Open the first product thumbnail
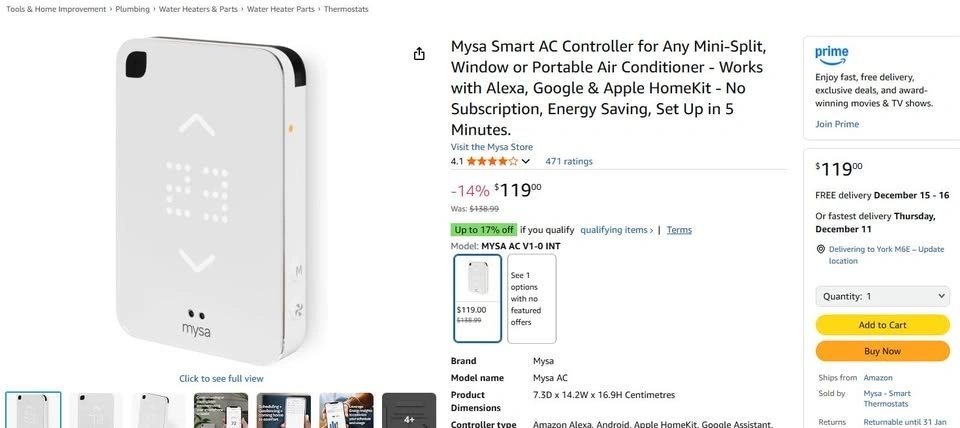 click(33, 410)
